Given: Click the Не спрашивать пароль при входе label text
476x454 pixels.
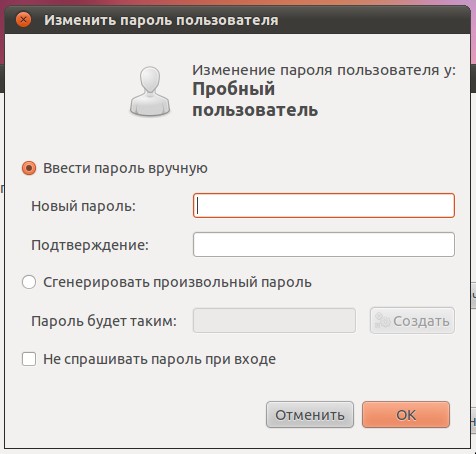Looking at the screenshot, I should [160, 359].
